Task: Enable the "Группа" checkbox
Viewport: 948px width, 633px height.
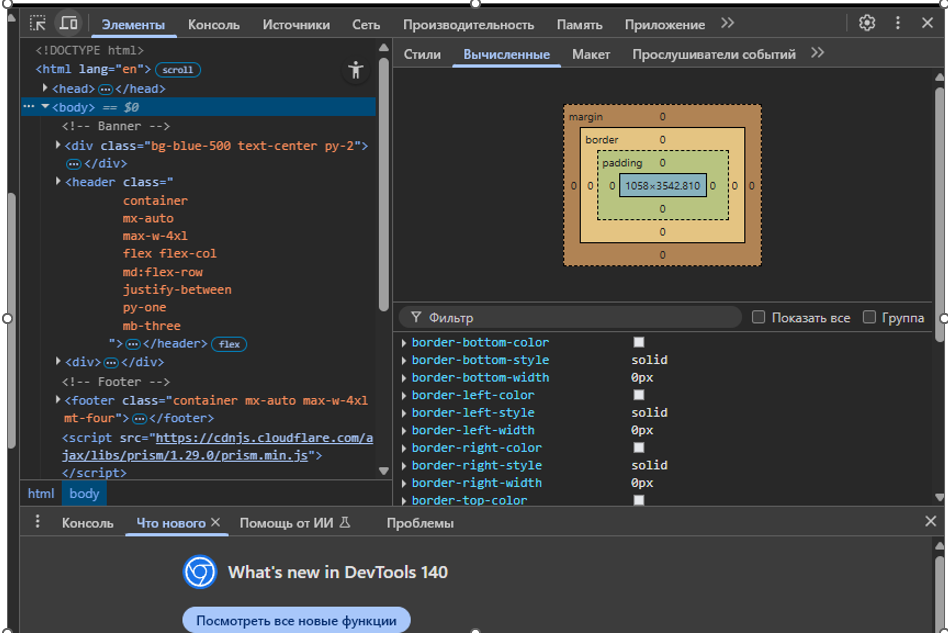Action: [x=869, y=317]
